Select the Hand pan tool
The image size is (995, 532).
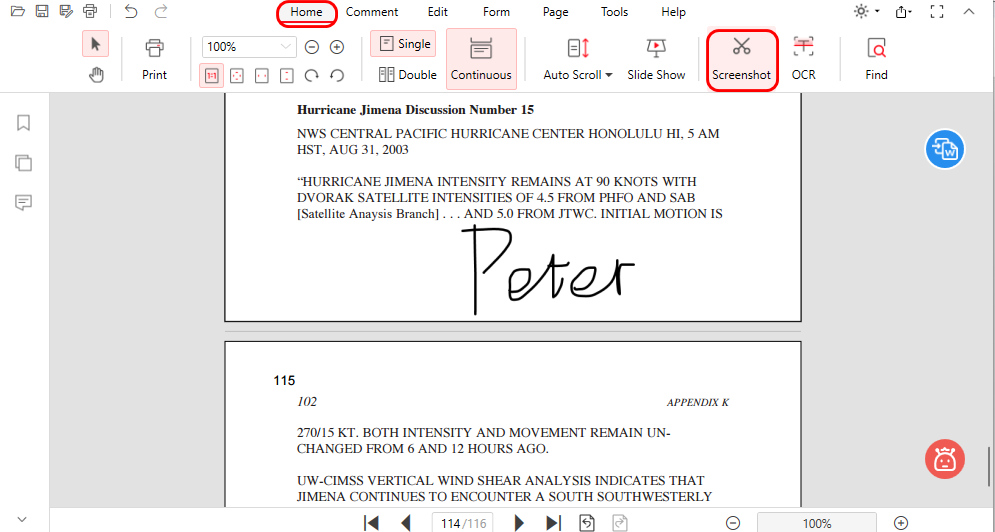coord(96,74)
